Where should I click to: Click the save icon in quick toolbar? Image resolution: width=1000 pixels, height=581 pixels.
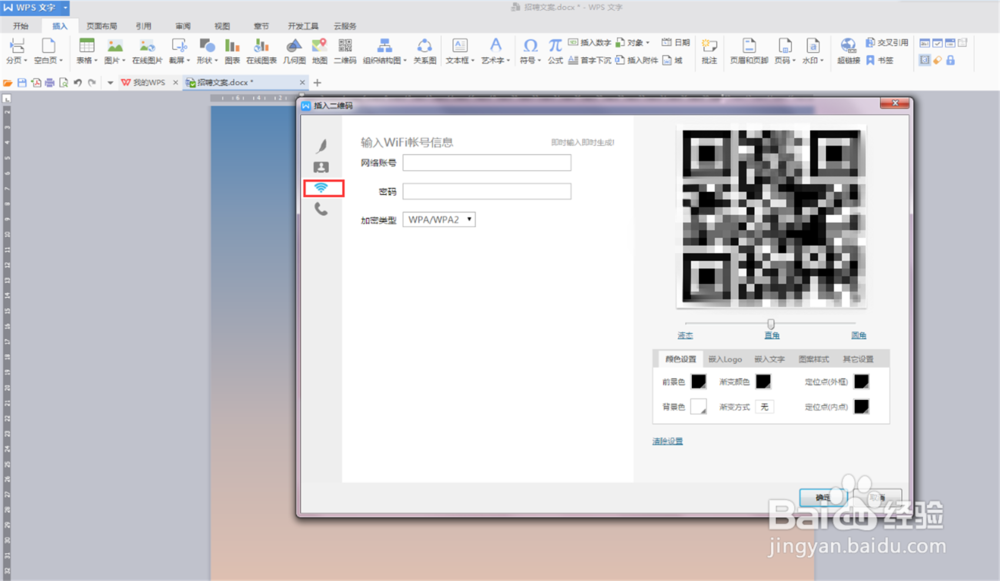pyautogui.click(x=22, y=83)
